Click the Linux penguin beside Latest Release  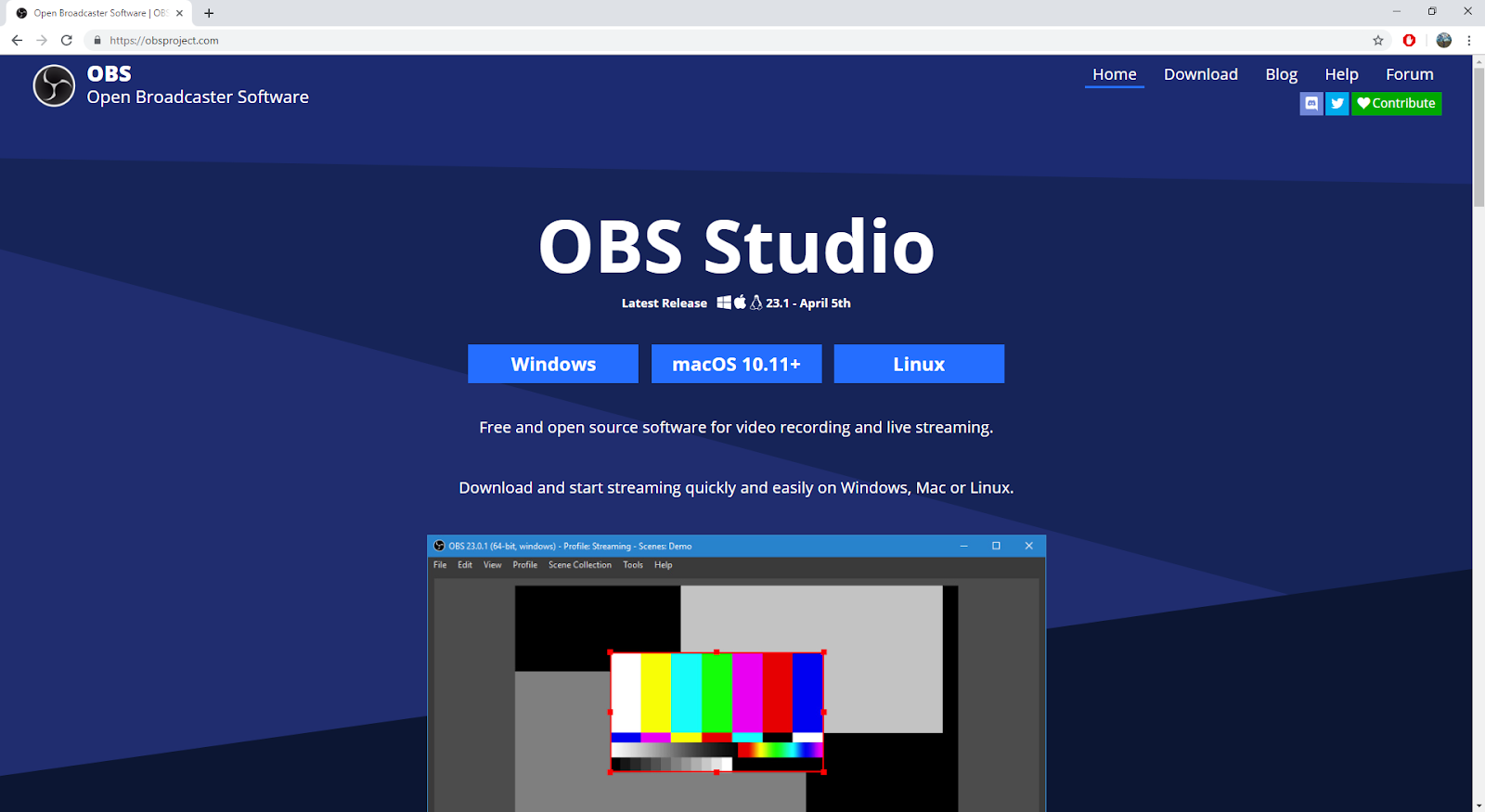click(x=756, y=303)
